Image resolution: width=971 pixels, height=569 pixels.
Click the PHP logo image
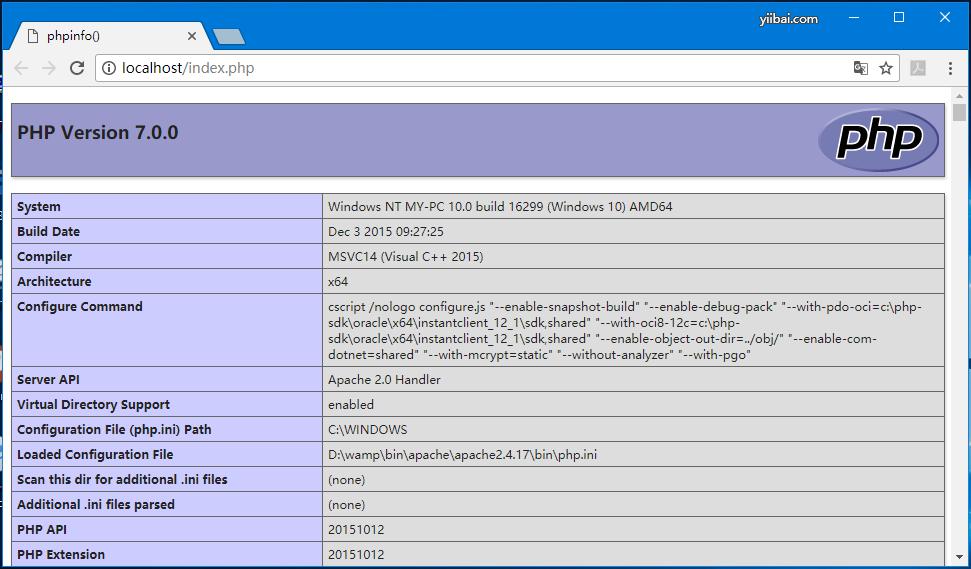pos(878,139)
